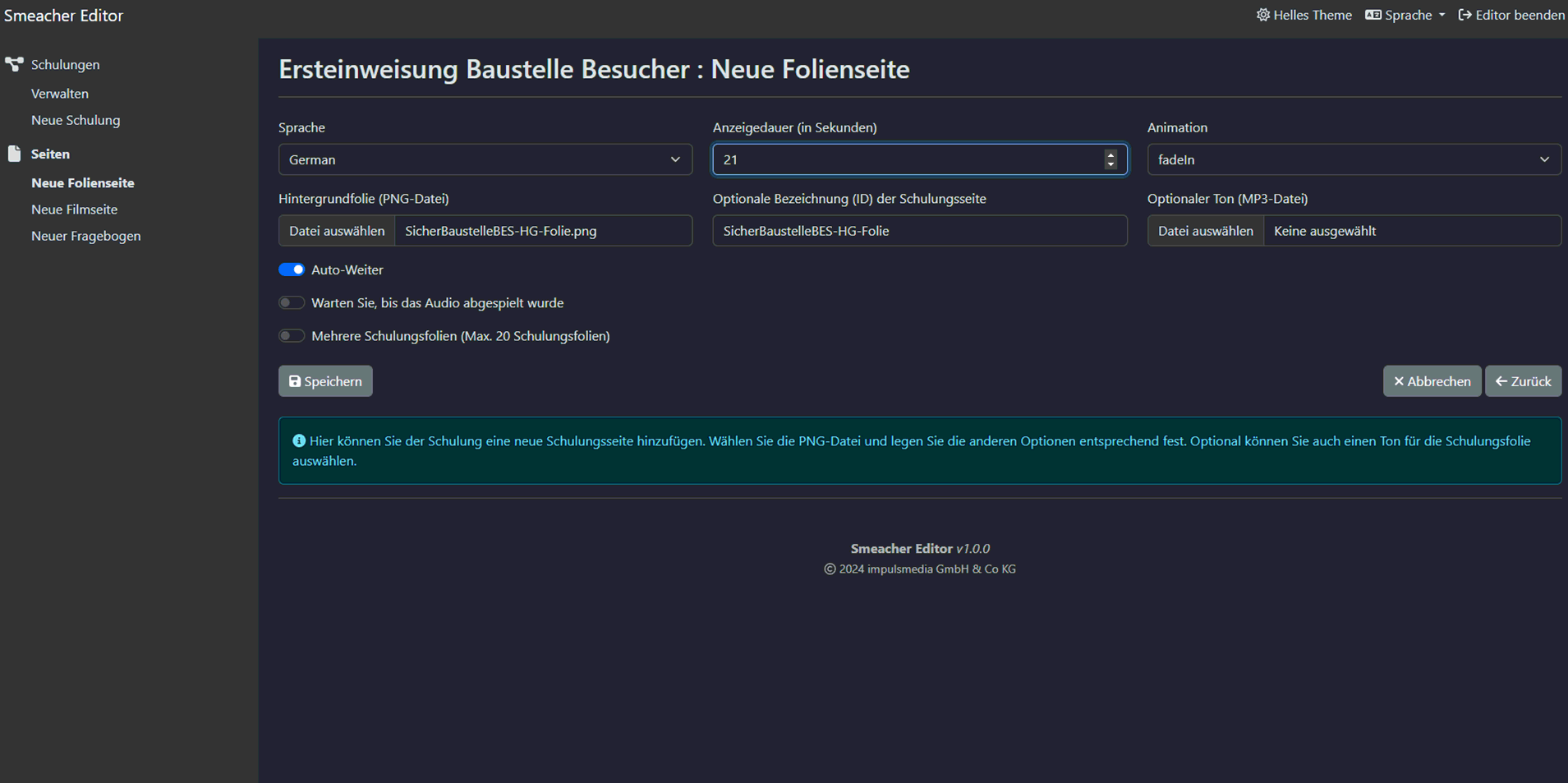Enable the Mehrere Schulungsfolien toggle
Viewport: 1568px width, 783px height.
(292, 336)
